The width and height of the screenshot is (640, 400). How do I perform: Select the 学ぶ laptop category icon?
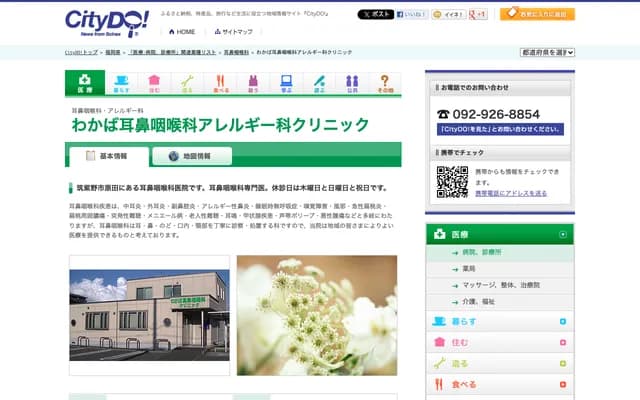[x=286, y=84]
